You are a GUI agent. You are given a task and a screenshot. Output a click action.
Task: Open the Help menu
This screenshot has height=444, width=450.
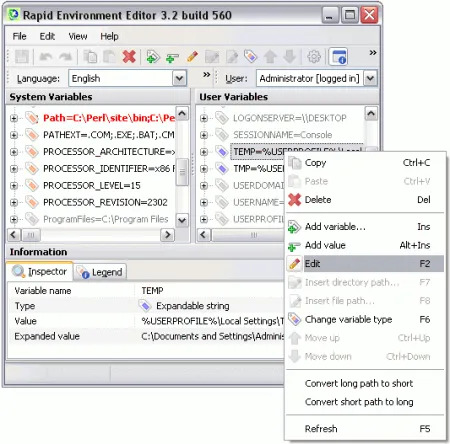click(109, 36)
